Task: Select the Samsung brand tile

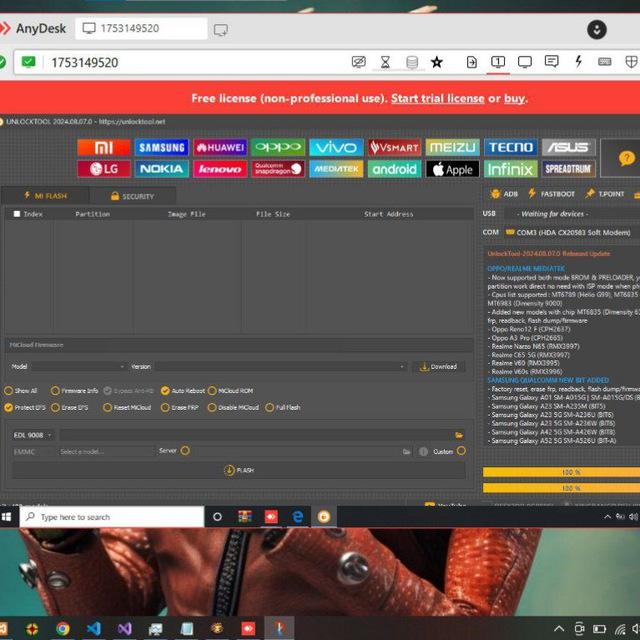Action: point(162,147)
